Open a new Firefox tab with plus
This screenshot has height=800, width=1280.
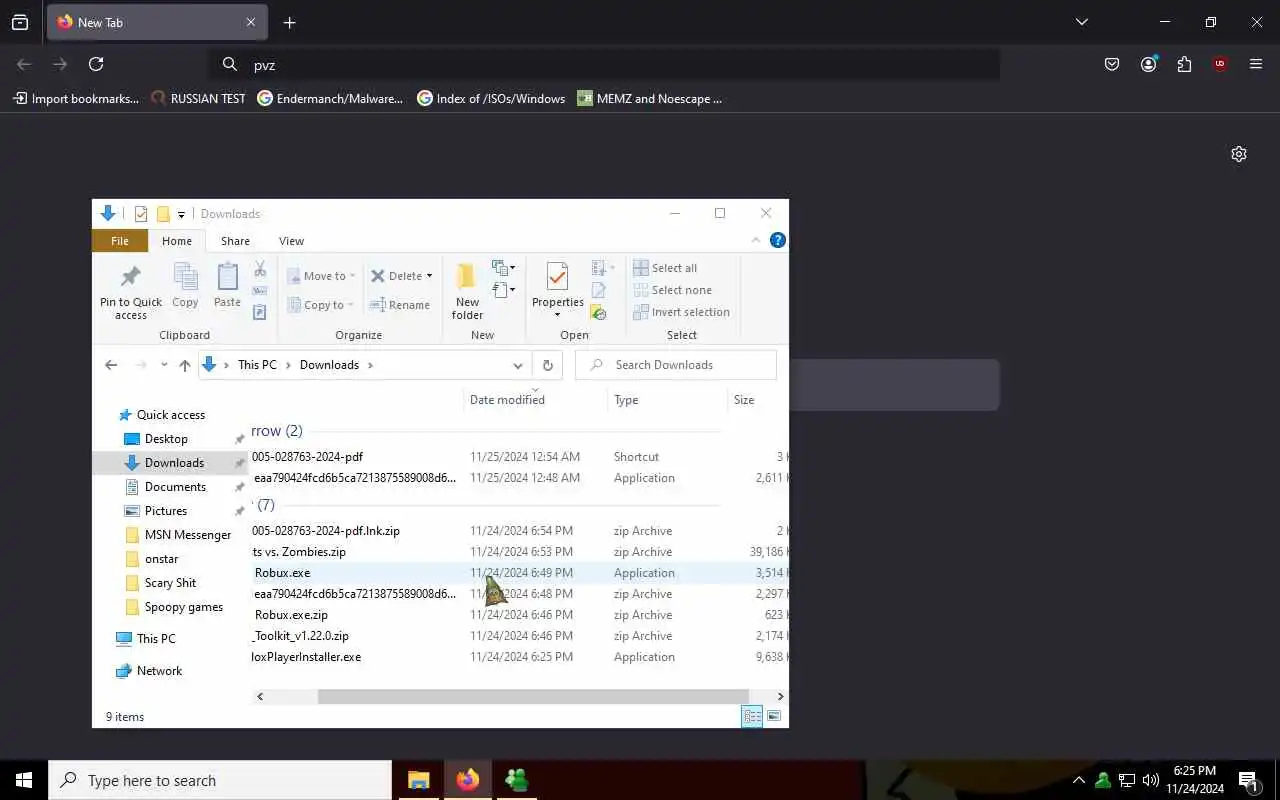(289, 22)
